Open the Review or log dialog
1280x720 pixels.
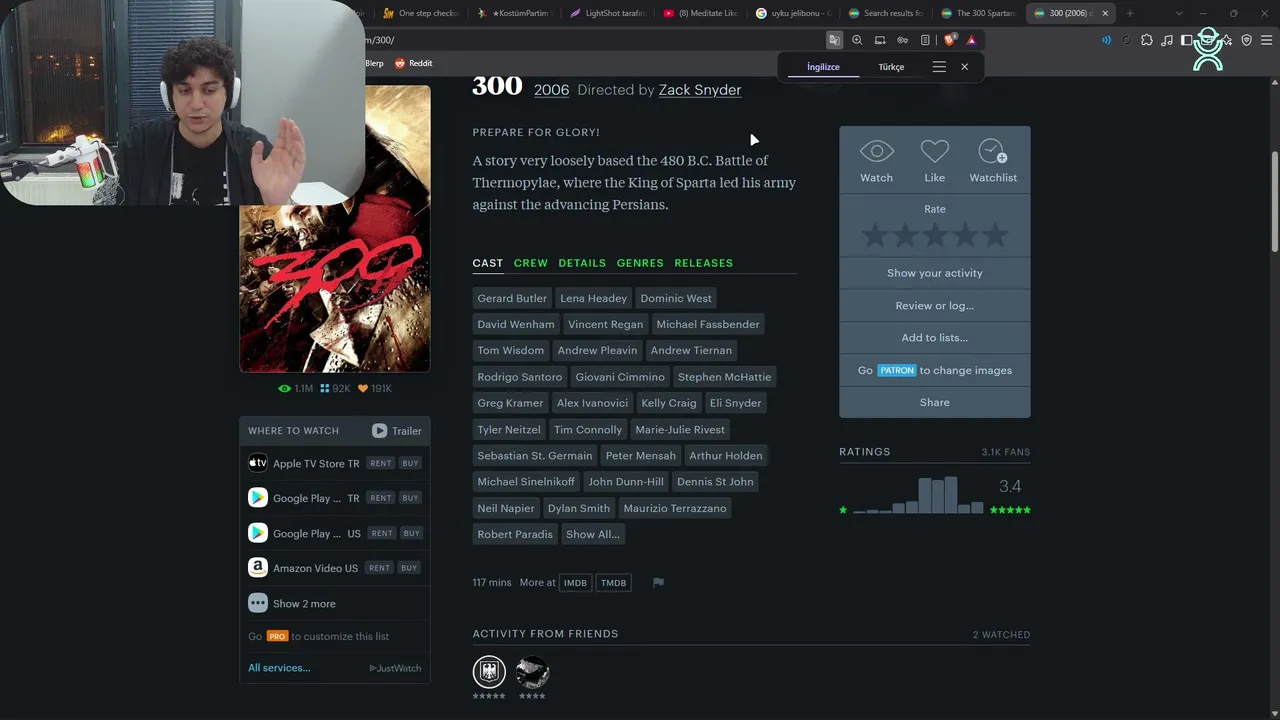(x=935, y=306)
